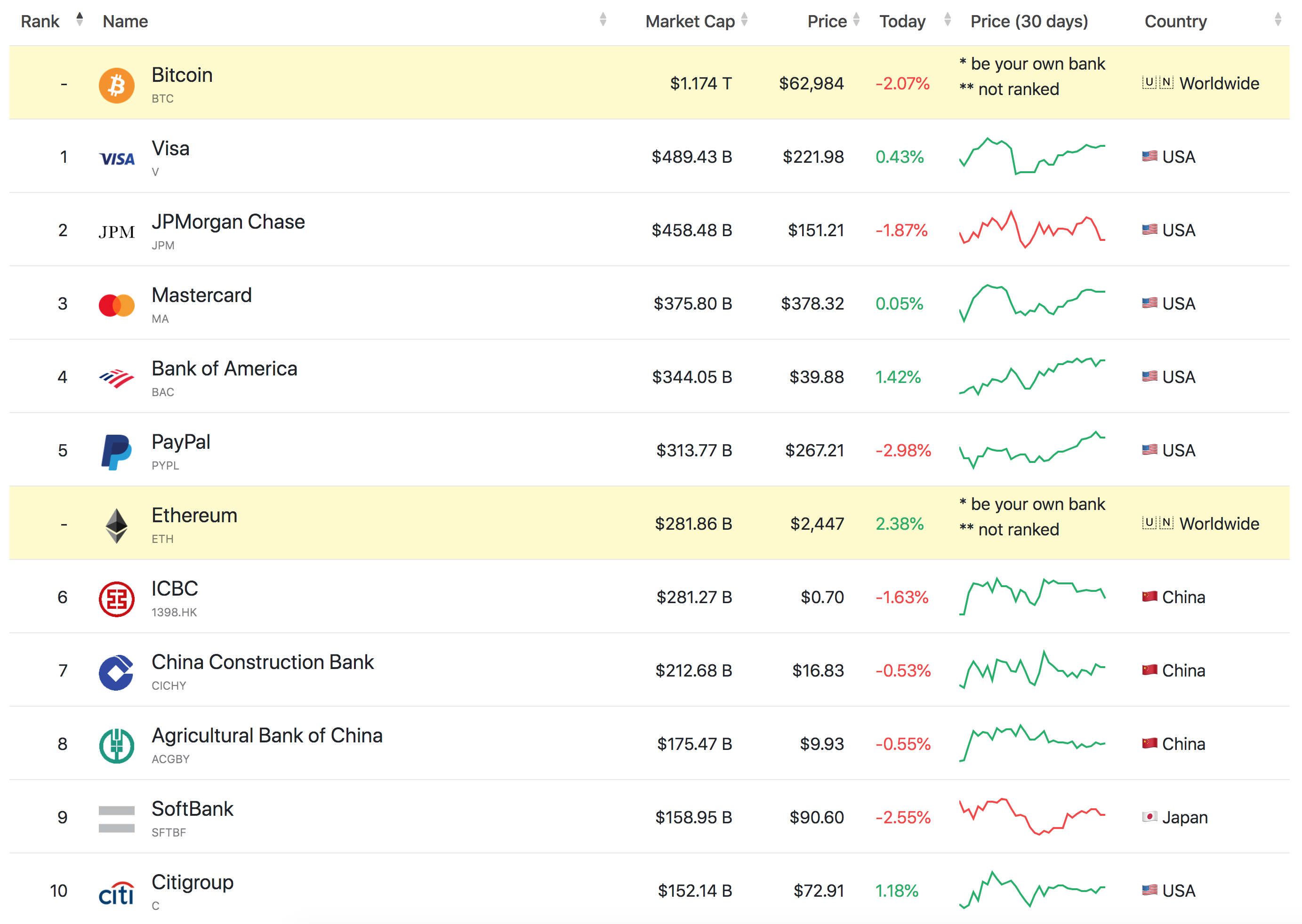Screen dimensions: 1302x924
Task: Click the Name column header
Action: (125, 22)
